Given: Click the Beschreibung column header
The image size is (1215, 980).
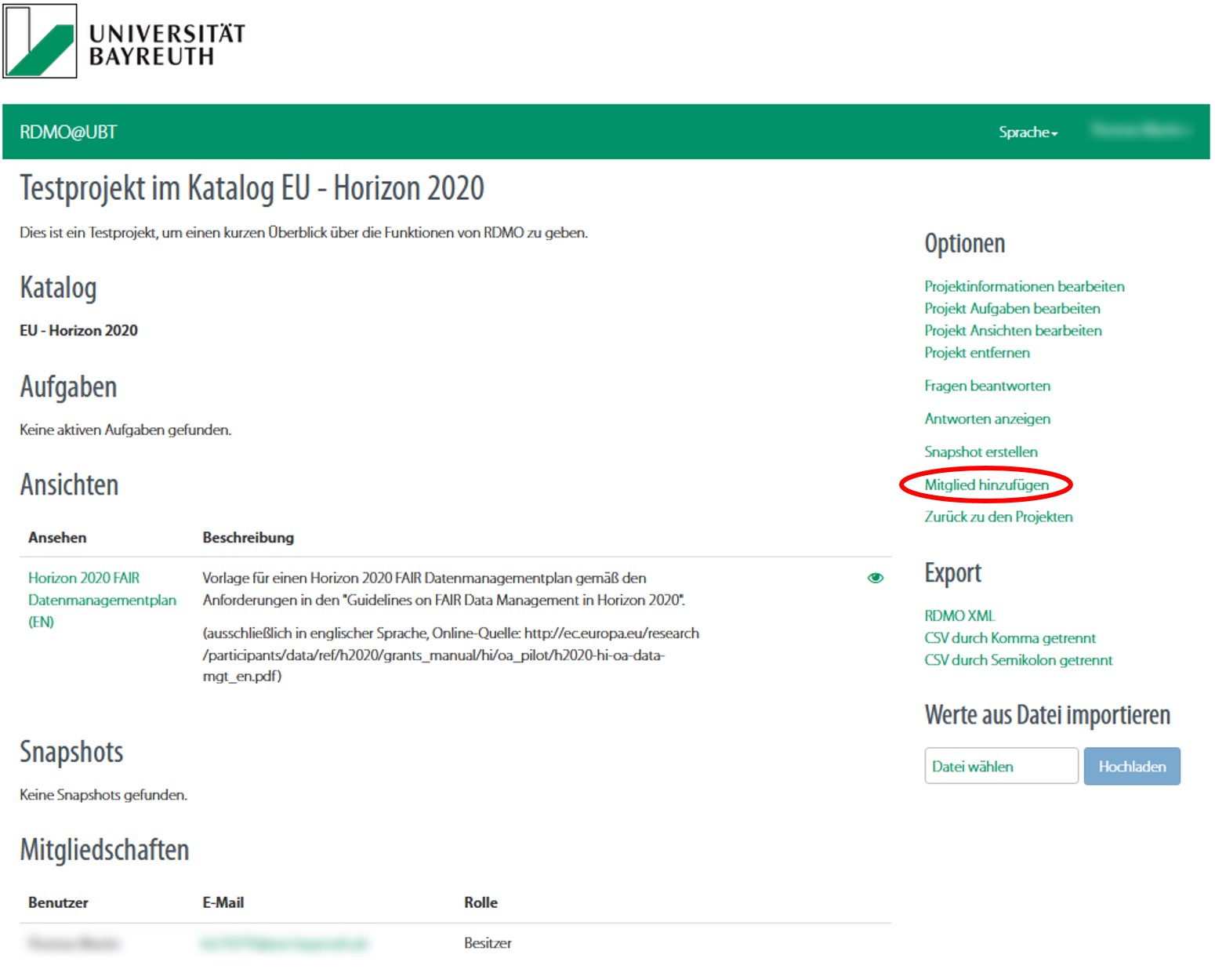Looking at the screenshot, I should pos(248,537).
